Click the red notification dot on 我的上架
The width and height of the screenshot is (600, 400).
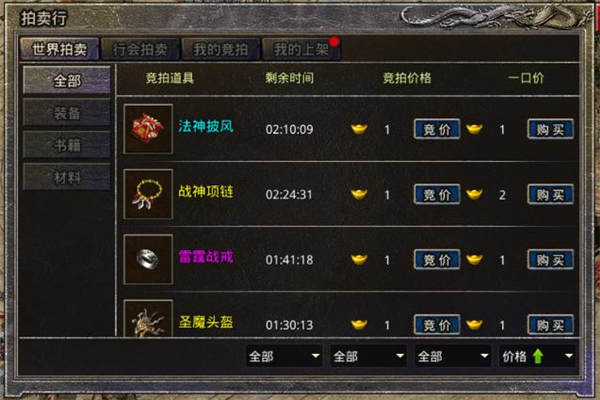click(334, 41)
